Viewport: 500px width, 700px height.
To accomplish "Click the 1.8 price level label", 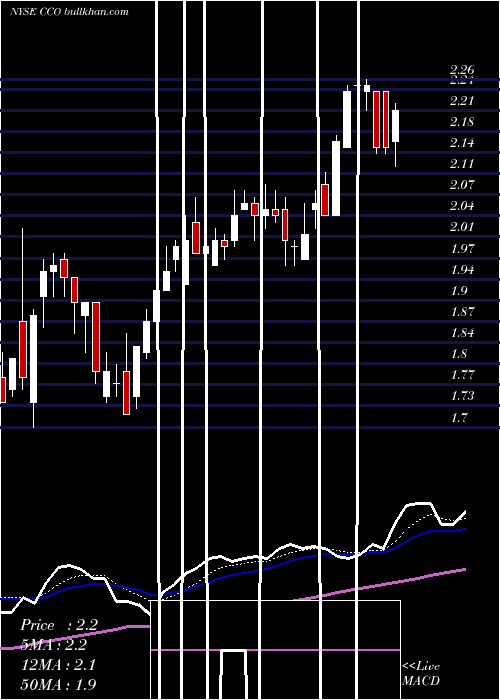I will point(459,354).
